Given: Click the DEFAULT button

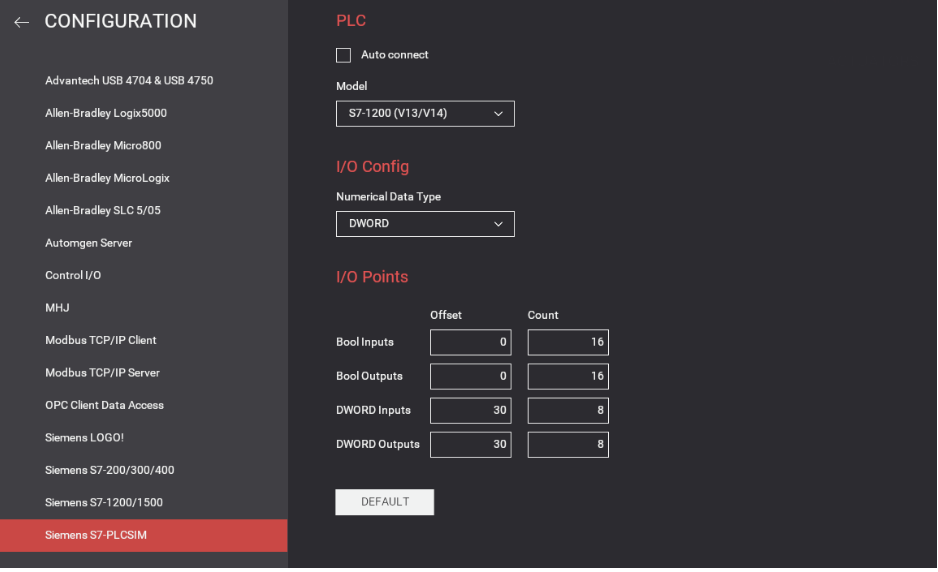Looking at the screenshot, I should [x=385, y=502].
